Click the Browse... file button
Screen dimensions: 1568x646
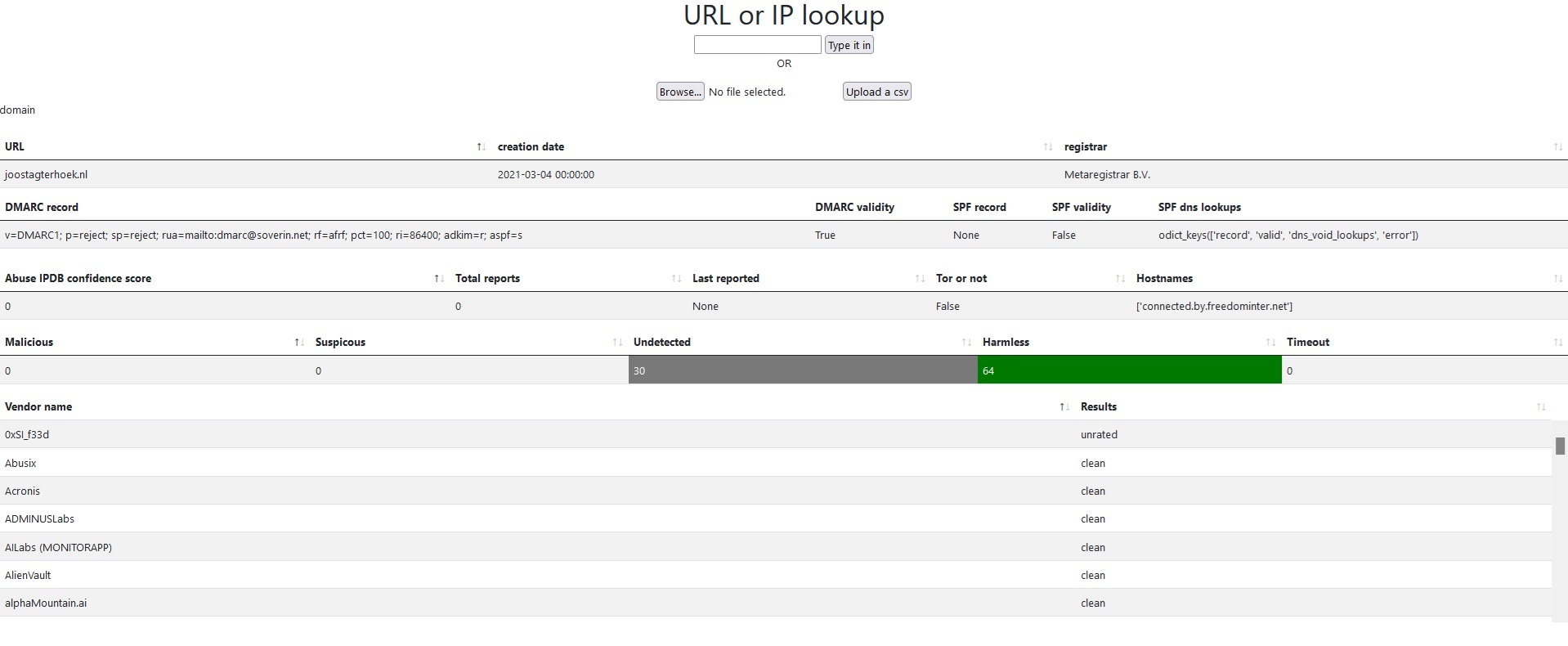pyautogui.click(x=680, y=92)
